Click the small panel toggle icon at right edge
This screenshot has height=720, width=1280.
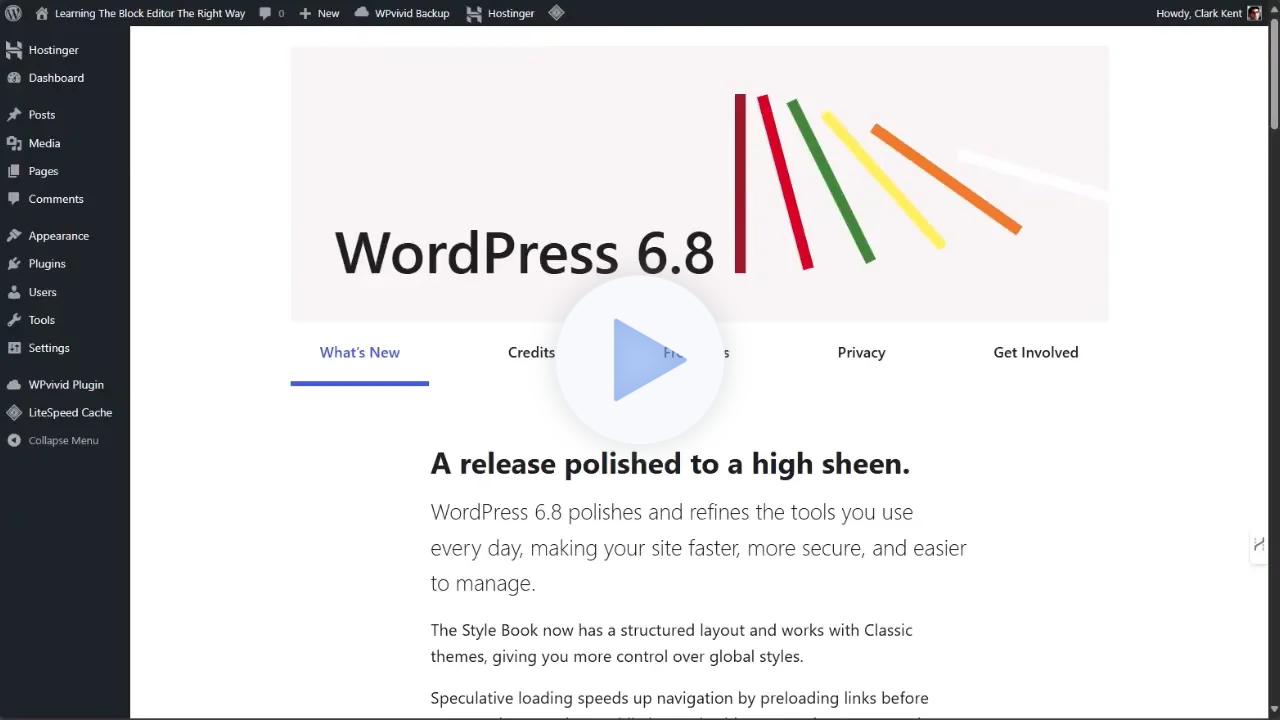point(1259,544)
